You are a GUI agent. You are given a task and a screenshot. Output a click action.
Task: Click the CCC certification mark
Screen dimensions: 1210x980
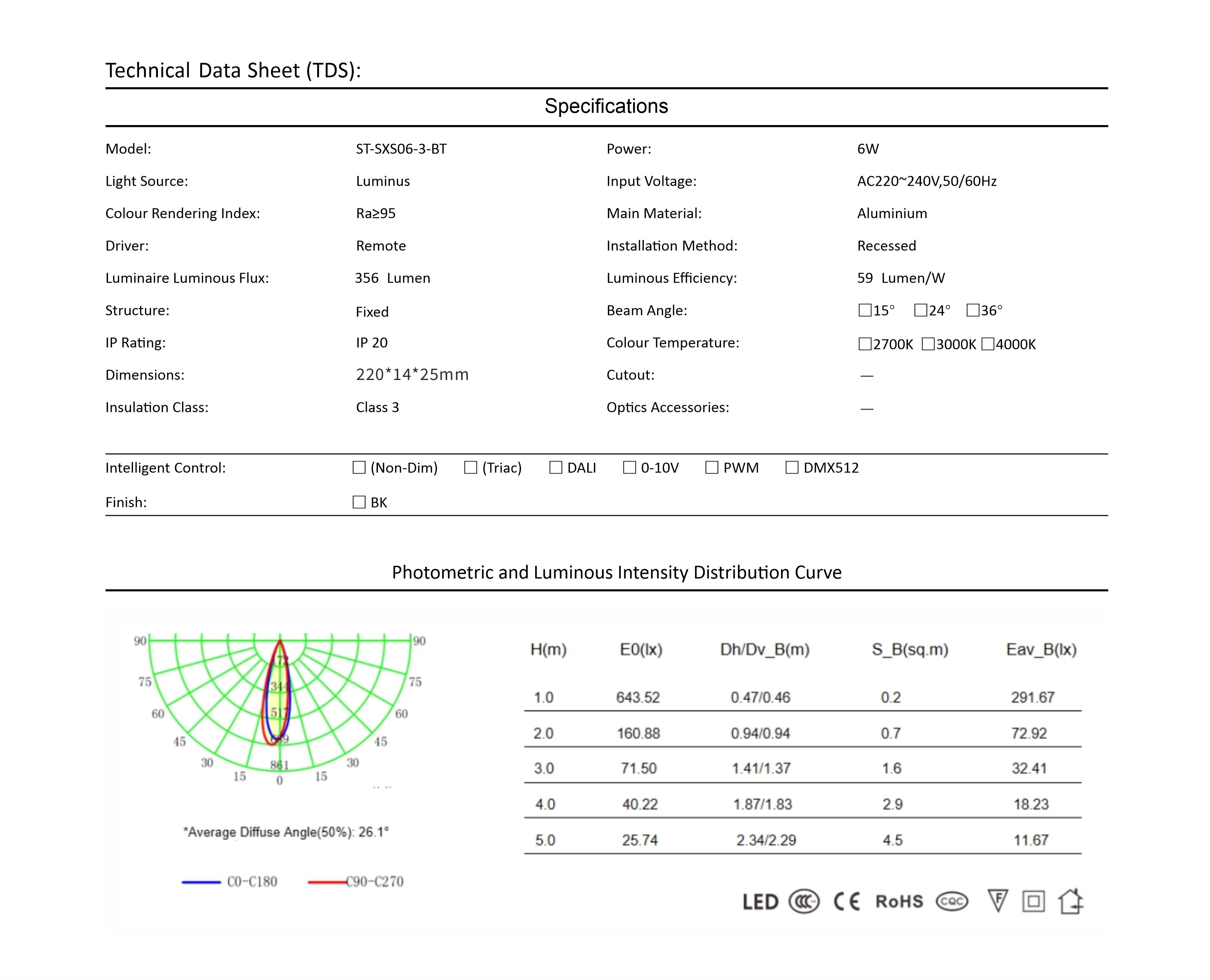click(804, 901)
